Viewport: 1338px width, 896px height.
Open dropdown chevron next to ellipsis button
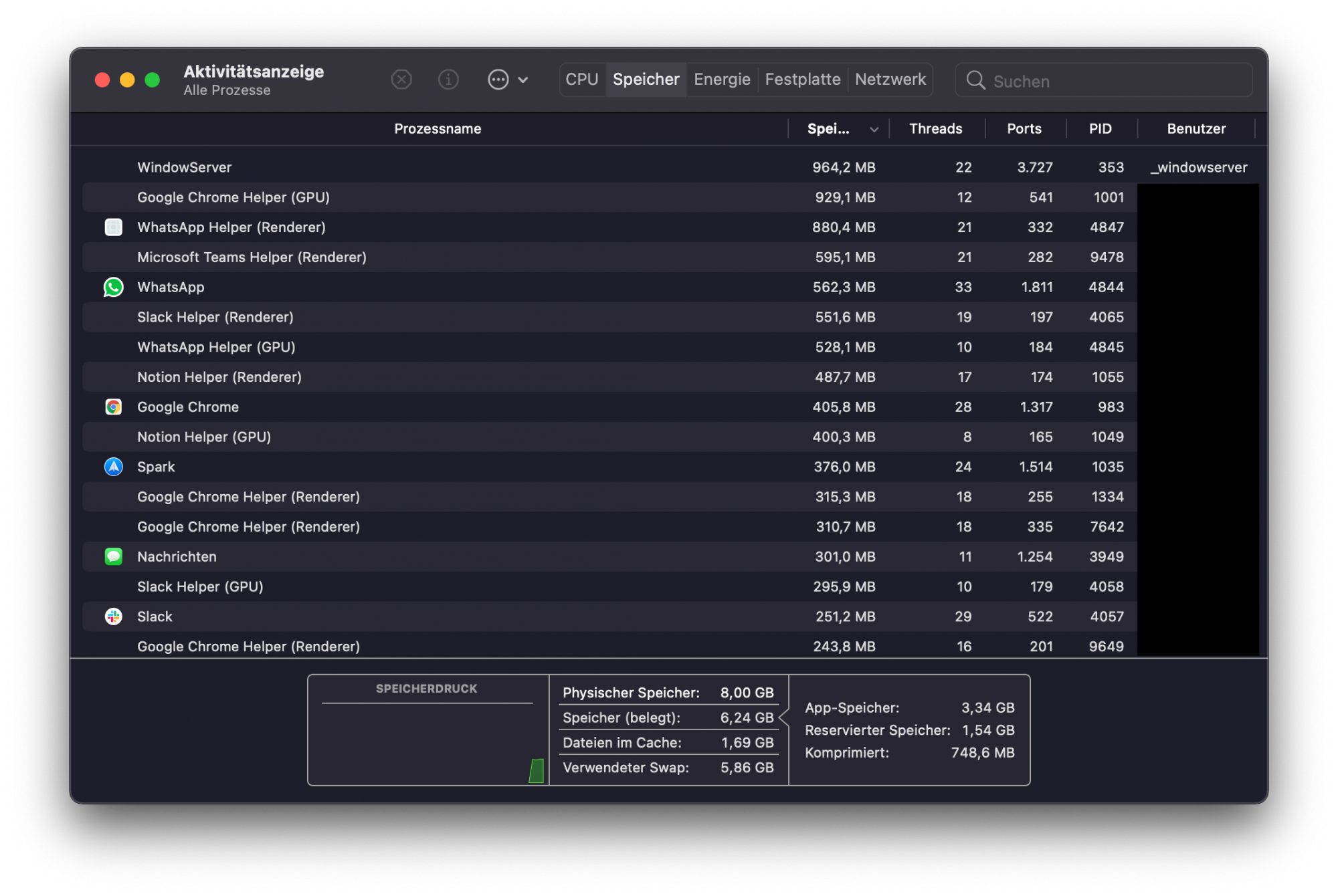click(x=523, y=80)
